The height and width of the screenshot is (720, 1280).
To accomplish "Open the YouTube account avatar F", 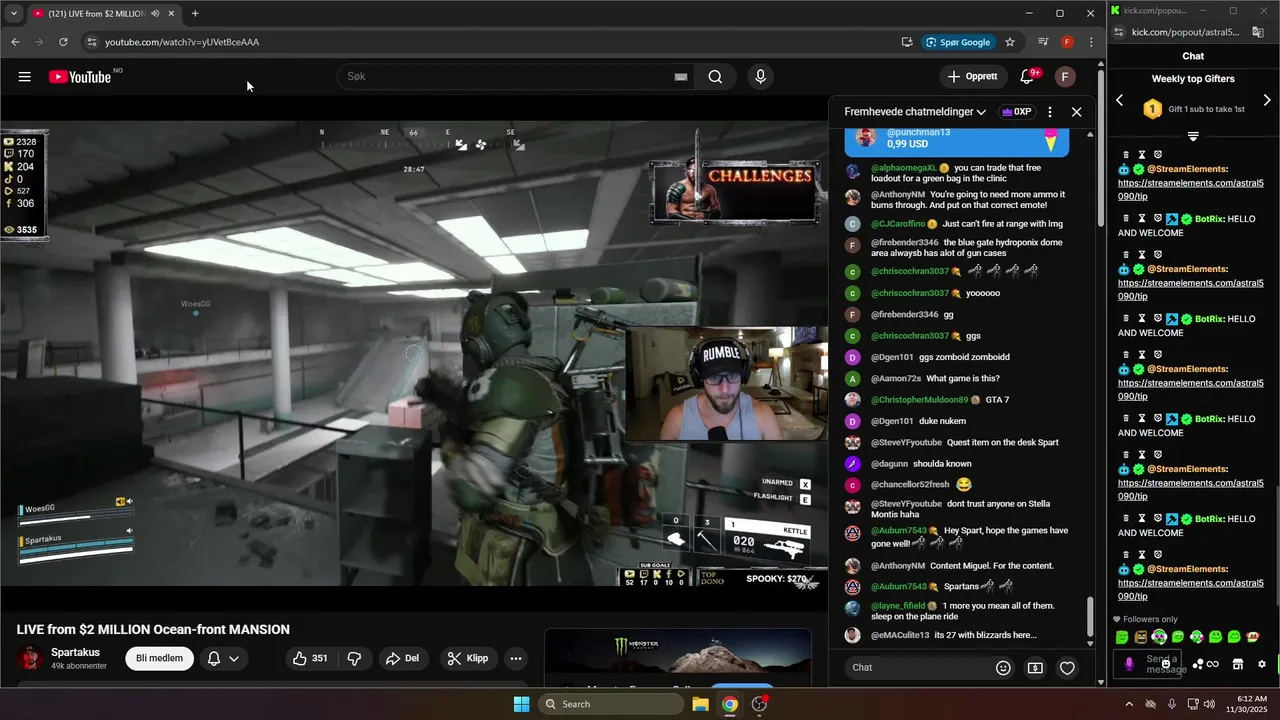I will pyautogui.click(x=1065, y=77).
